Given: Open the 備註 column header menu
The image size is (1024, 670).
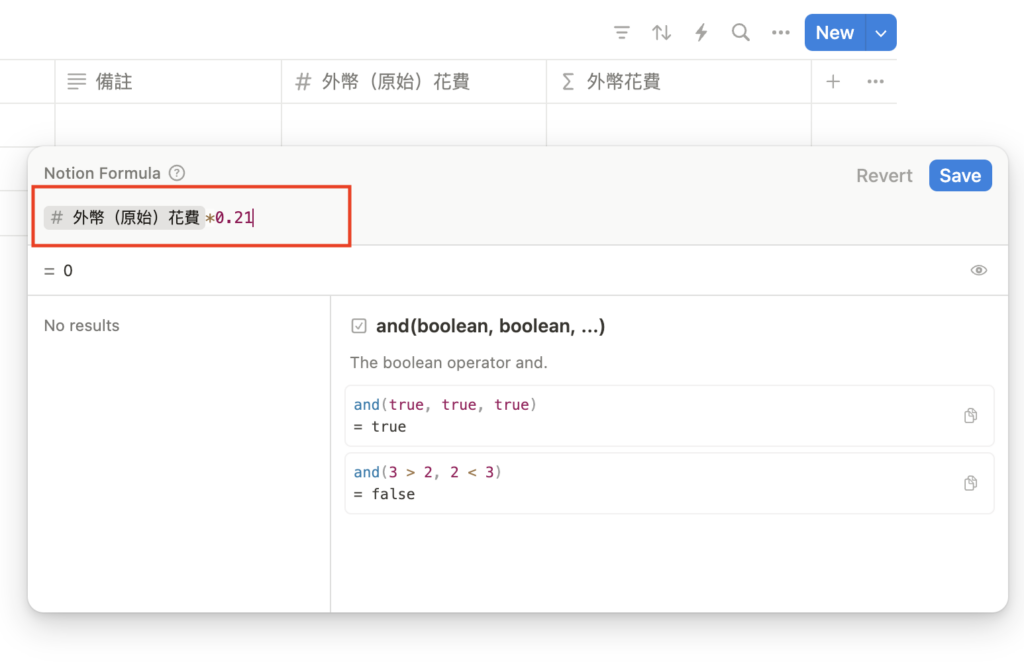Looking at the screenshot, I should click(x=167, y=82).
